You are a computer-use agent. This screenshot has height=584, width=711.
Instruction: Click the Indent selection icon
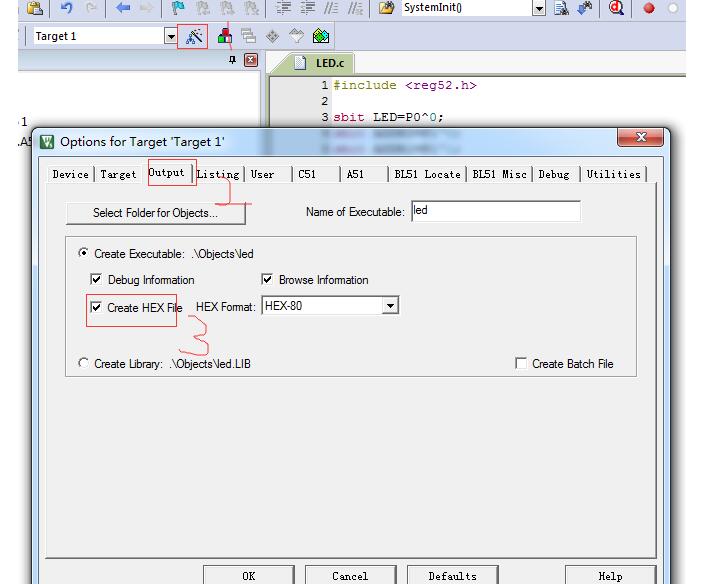coord(283,8)
